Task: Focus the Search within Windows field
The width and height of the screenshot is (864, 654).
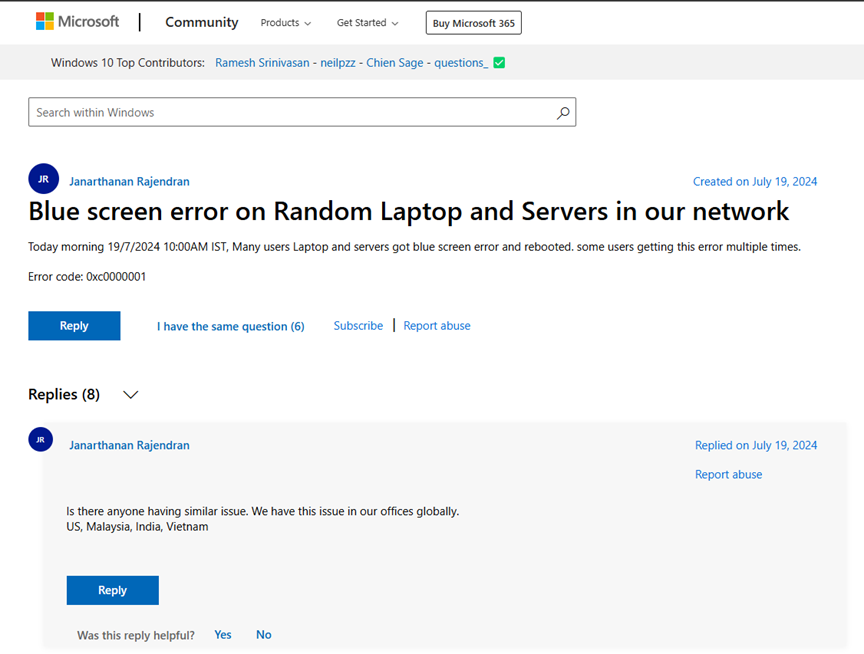Action: (x=290, y=113)
